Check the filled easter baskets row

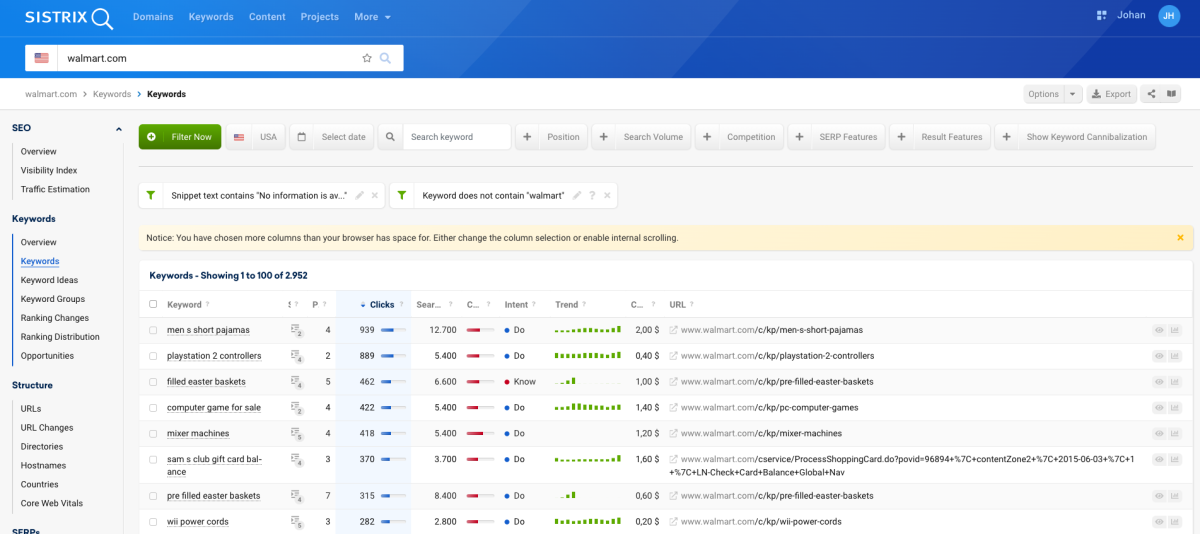tap(153, 382)
